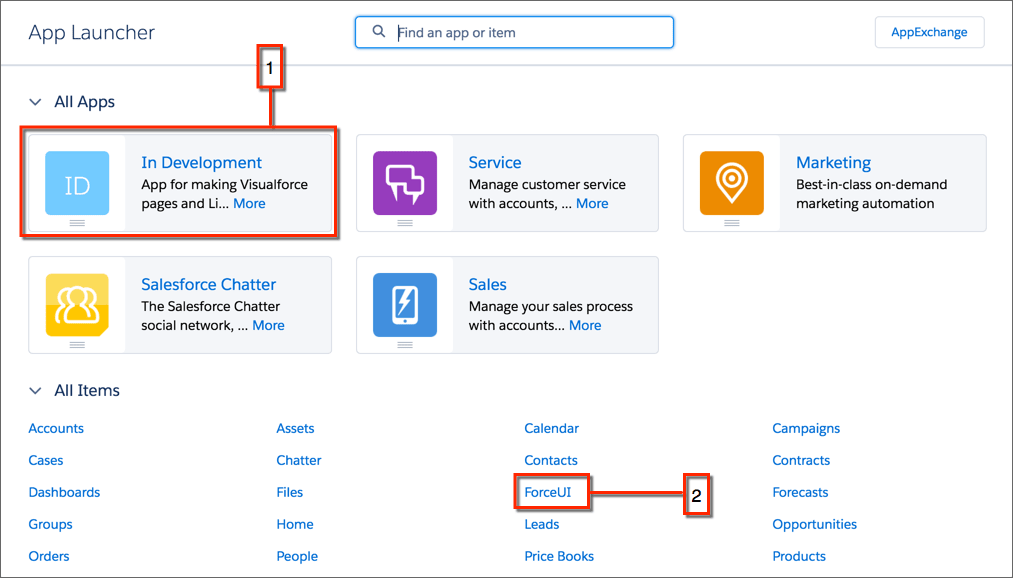Open the Dashboards item
This screenshot has height=578, width=1013.
tap(65, 492)
